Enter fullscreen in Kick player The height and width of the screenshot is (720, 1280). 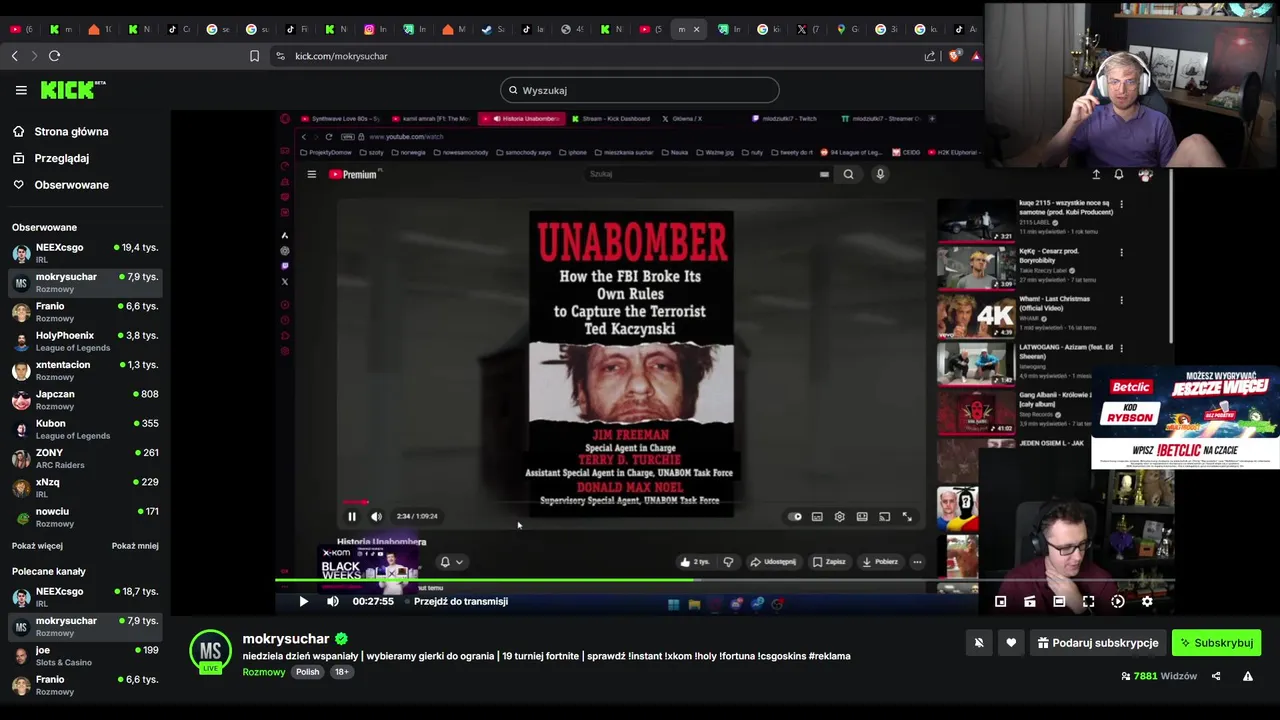click(1088, 601)
